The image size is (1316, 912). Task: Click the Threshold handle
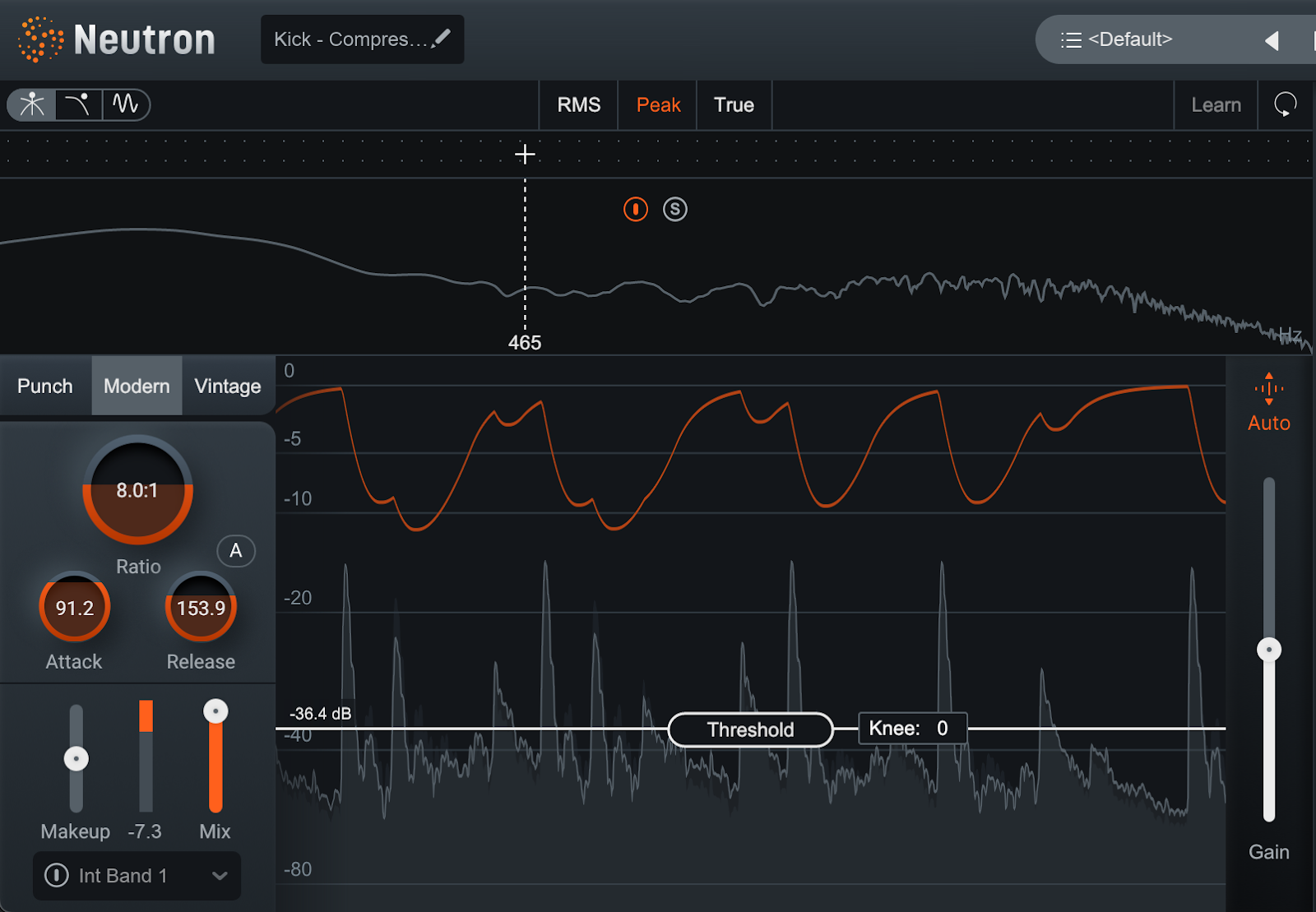[750, 729]
